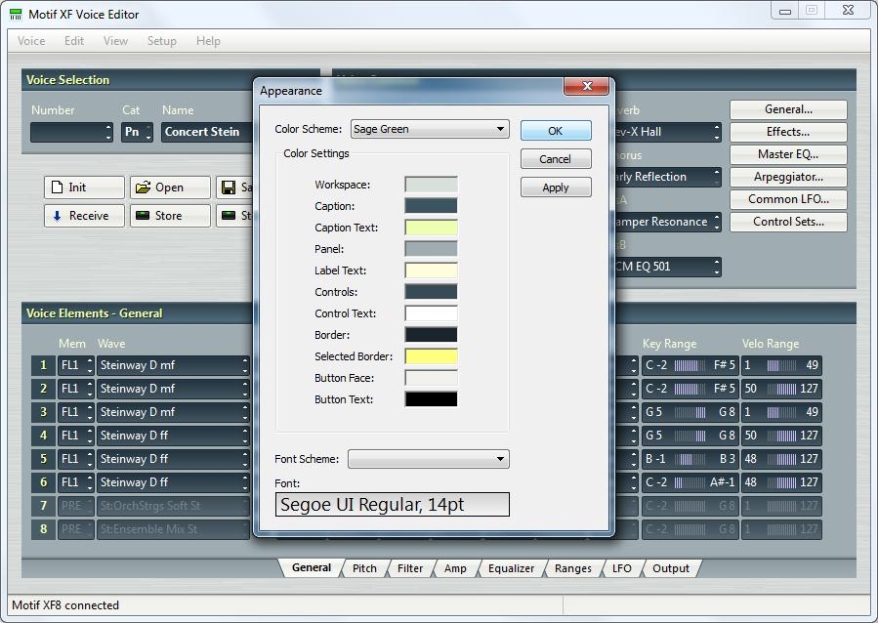Adjust the Key Range slider in element 1
This screenshot has height=623, width=878.
(690, 366)
